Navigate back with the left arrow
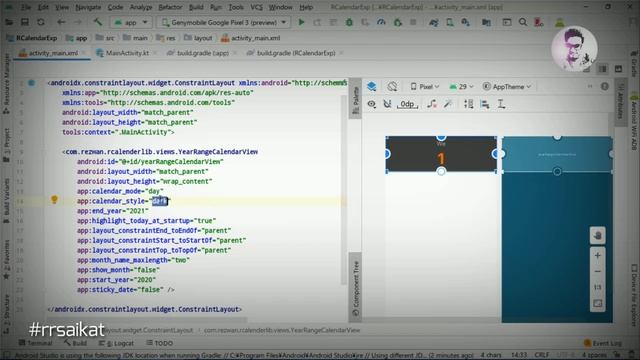 [61, 22]
